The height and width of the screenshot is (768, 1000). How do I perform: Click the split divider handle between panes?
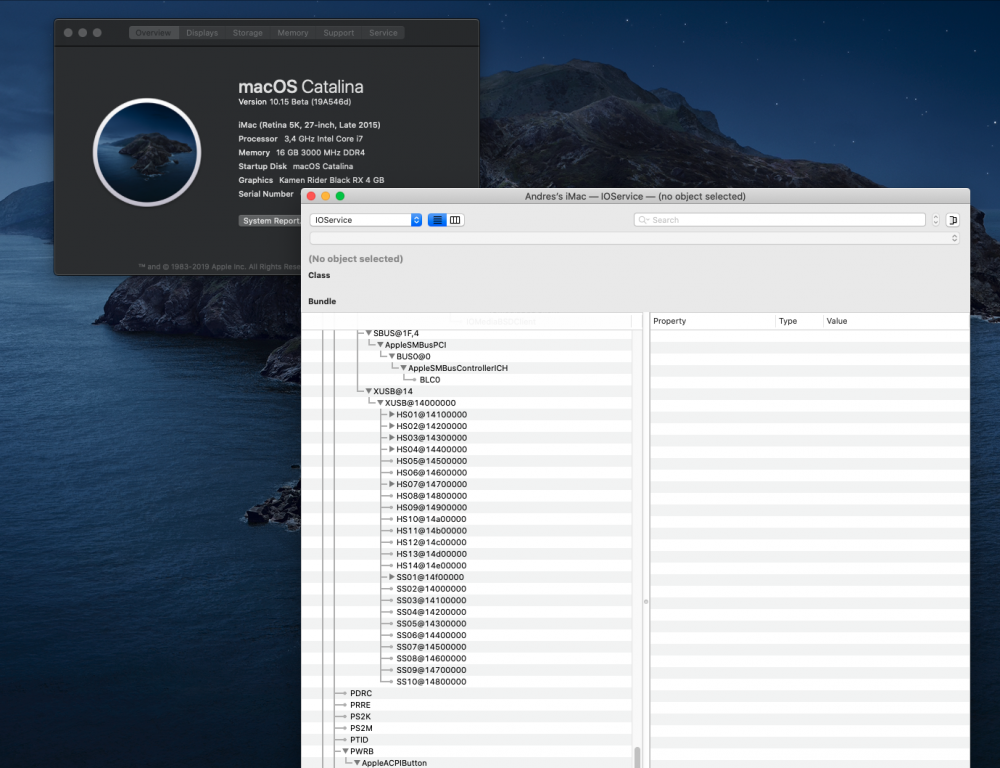pos(645,601)
